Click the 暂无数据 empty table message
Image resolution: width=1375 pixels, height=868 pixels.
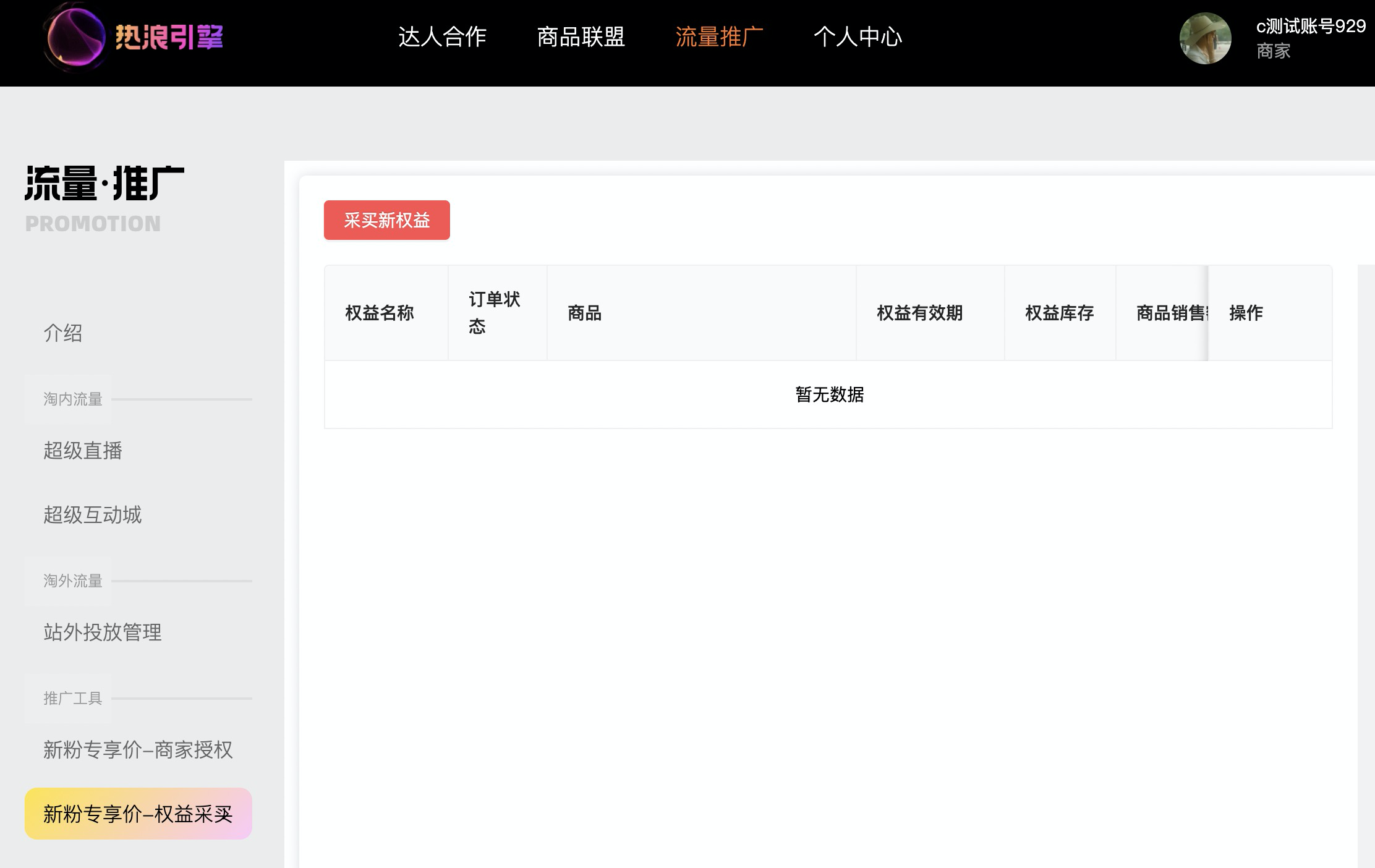pyautogui.click(x=830, y=394)
